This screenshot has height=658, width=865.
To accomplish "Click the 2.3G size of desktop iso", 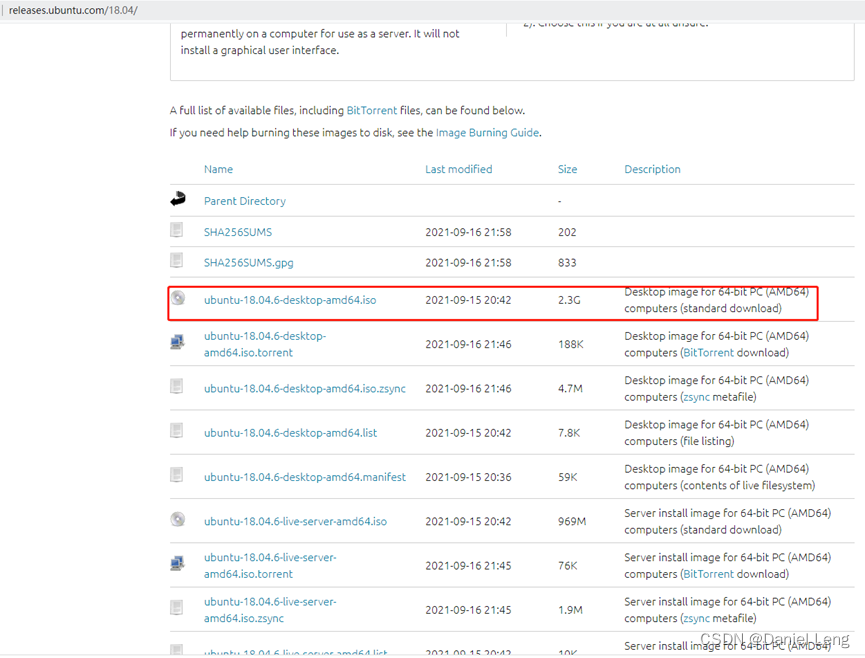I will click(x=569, y=300).
